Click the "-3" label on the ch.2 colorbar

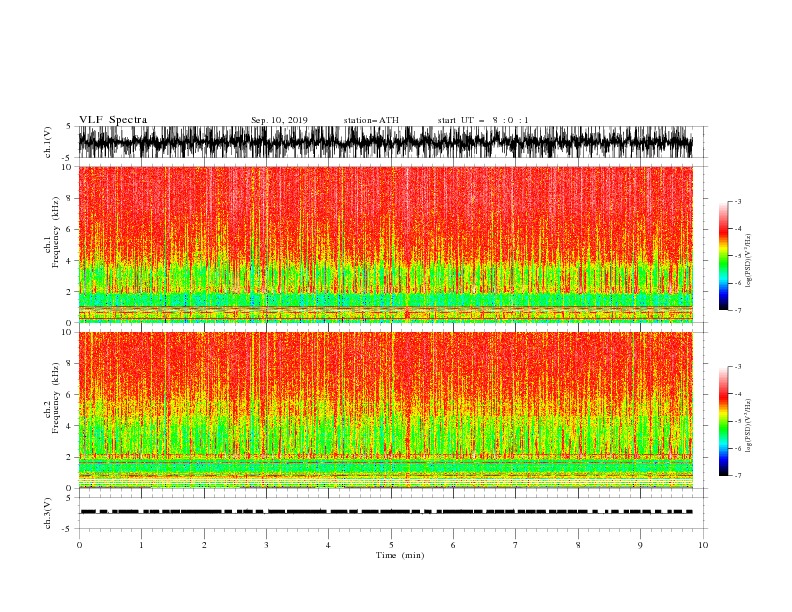[x=737, y=367]
